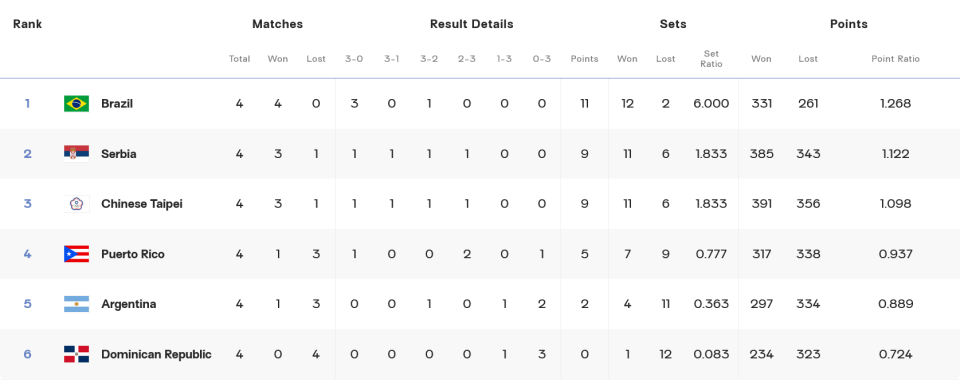Click the Set Ratio column header
The height and width of the screenshot is (387, 960).
point(711,59)
